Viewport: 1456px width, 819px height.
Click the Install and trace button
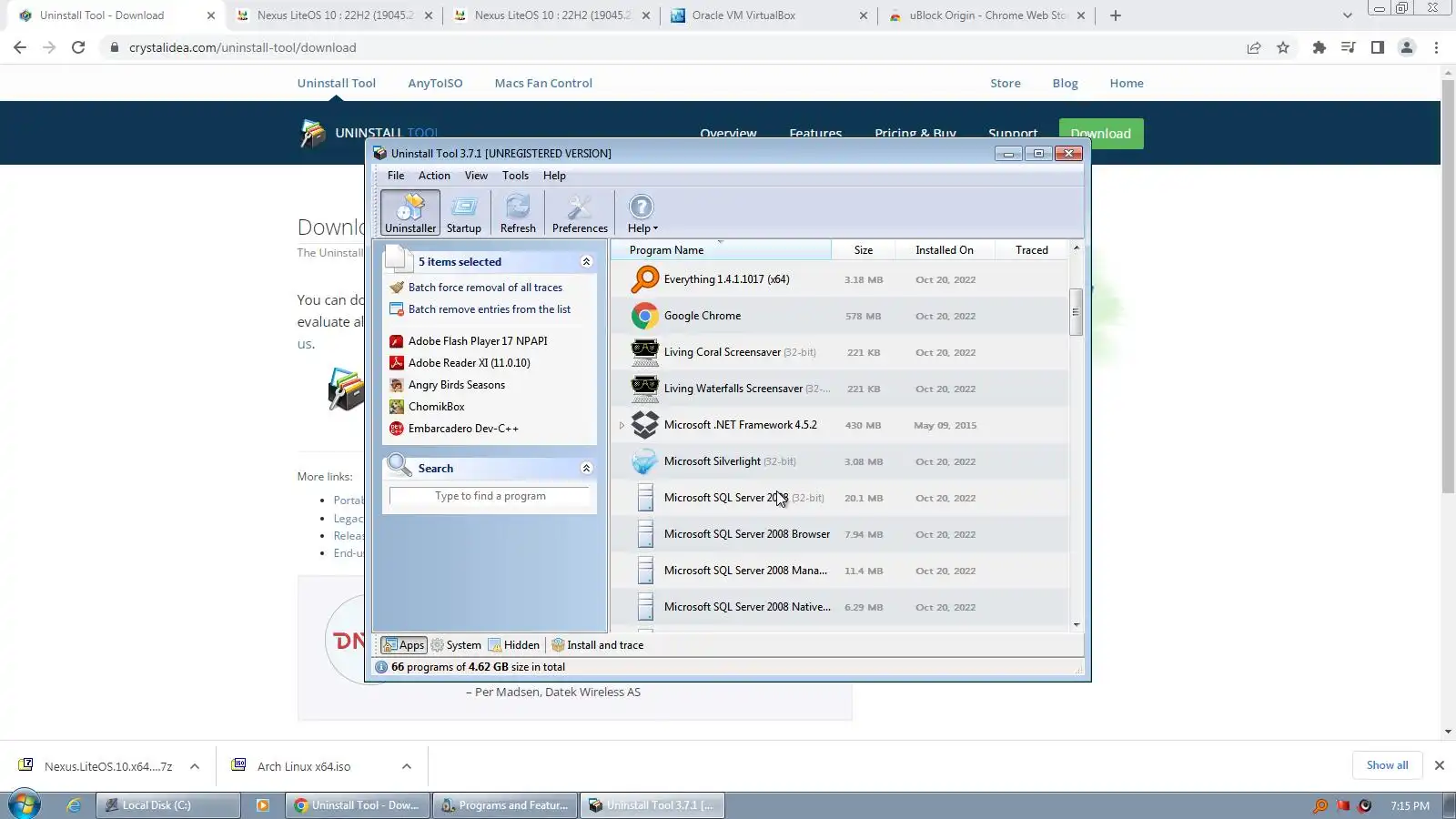597,645
